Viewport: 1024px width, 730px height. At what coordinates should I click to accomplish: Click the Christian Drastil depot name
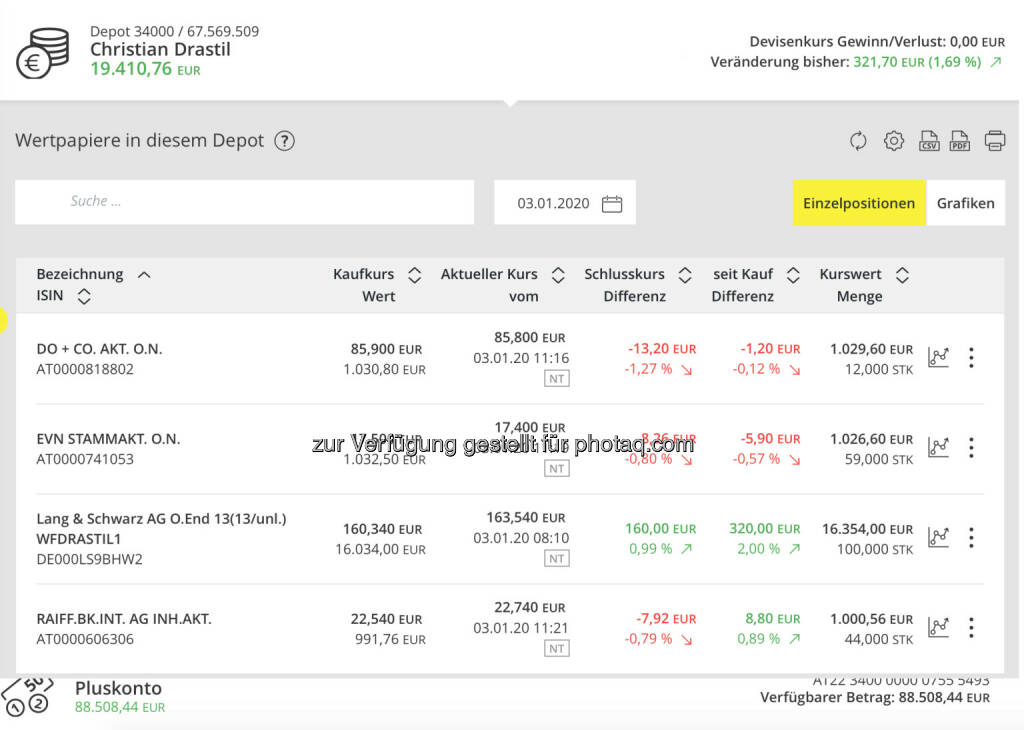pos(160,50)
